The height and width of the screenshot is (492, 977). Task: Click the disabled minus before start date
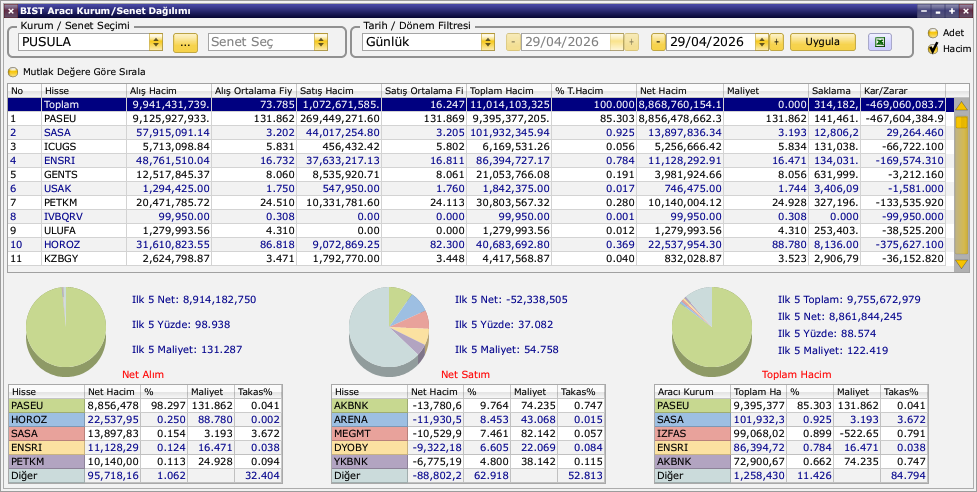click(x=513, y=42)
